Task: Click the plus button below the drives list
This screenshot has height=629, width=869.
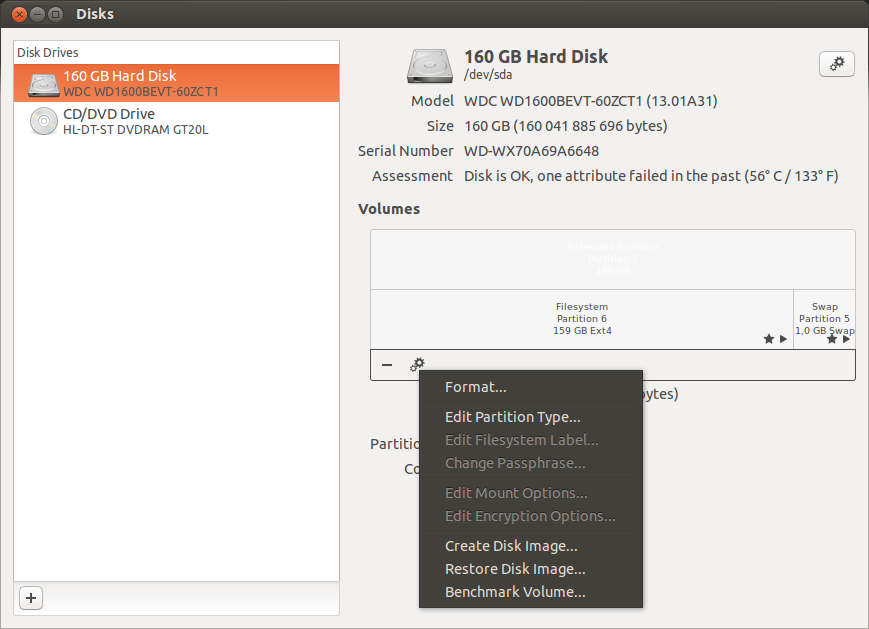Action: tap(31, 598)
